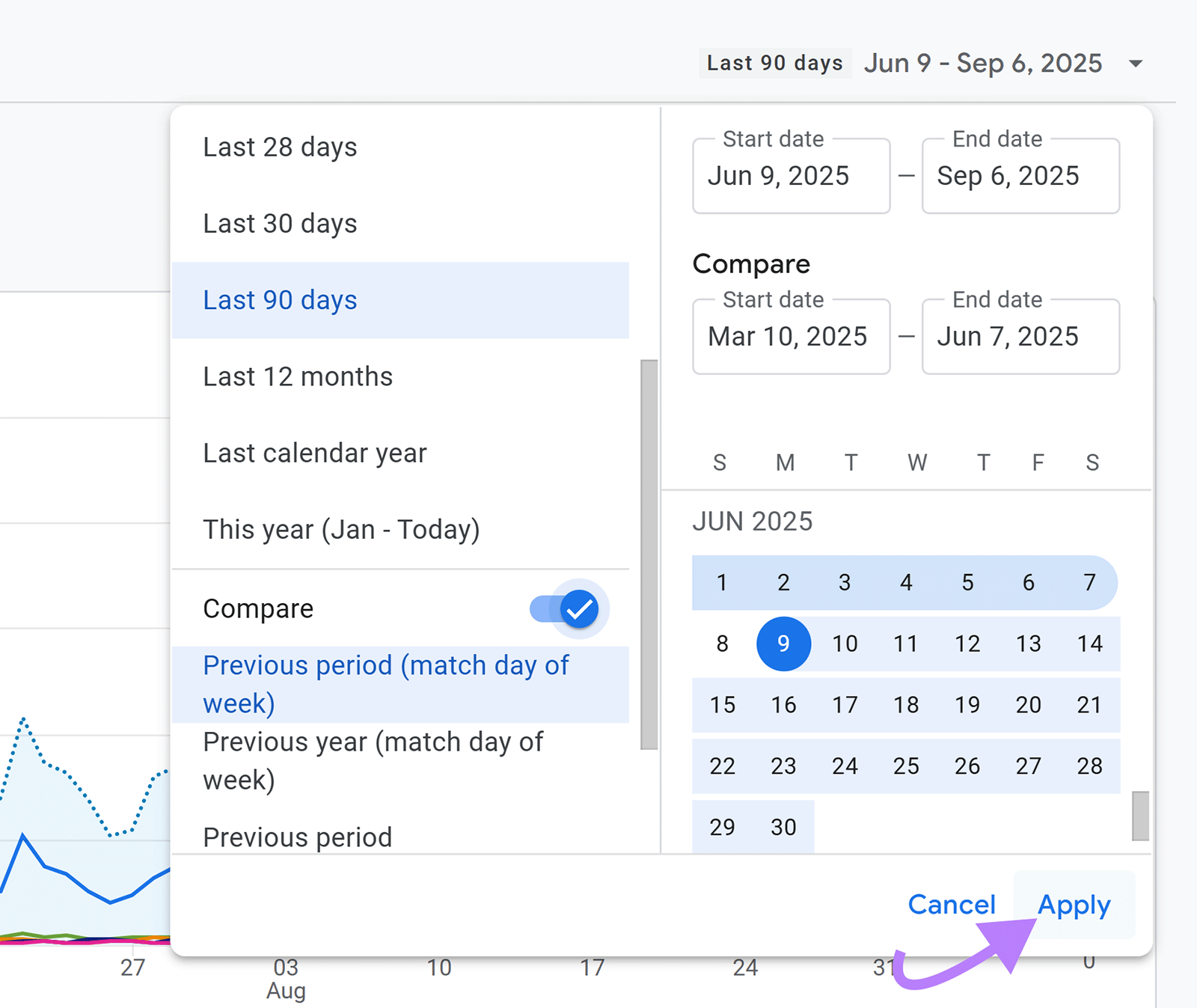1197x1008 pixels.
Task: Edit the Compare start date Mar 10, 2025
Action: point(791,337)
